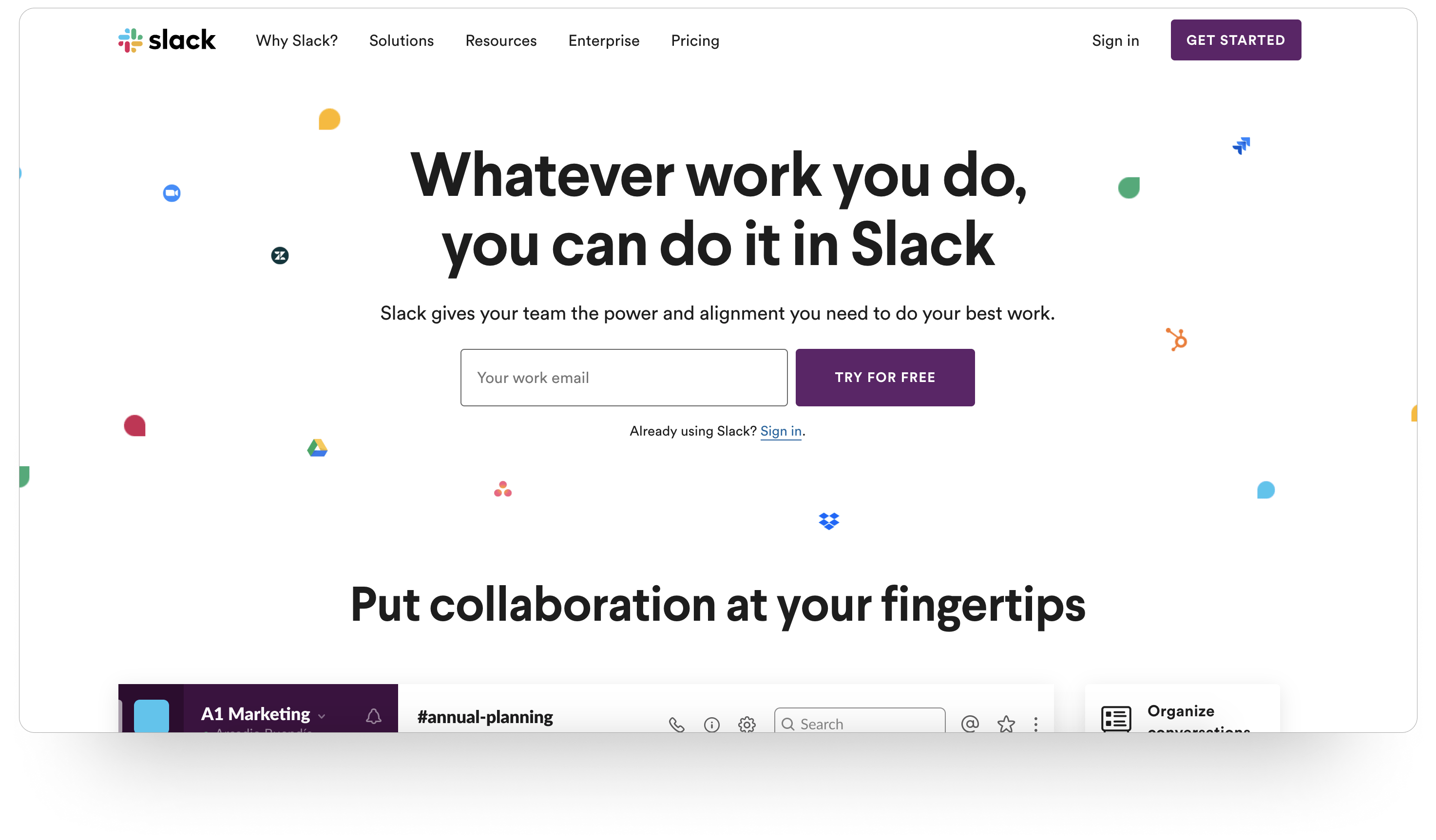Click the Zoom integration icon
Screen dimensions: 1436x840
pos(171,193)
